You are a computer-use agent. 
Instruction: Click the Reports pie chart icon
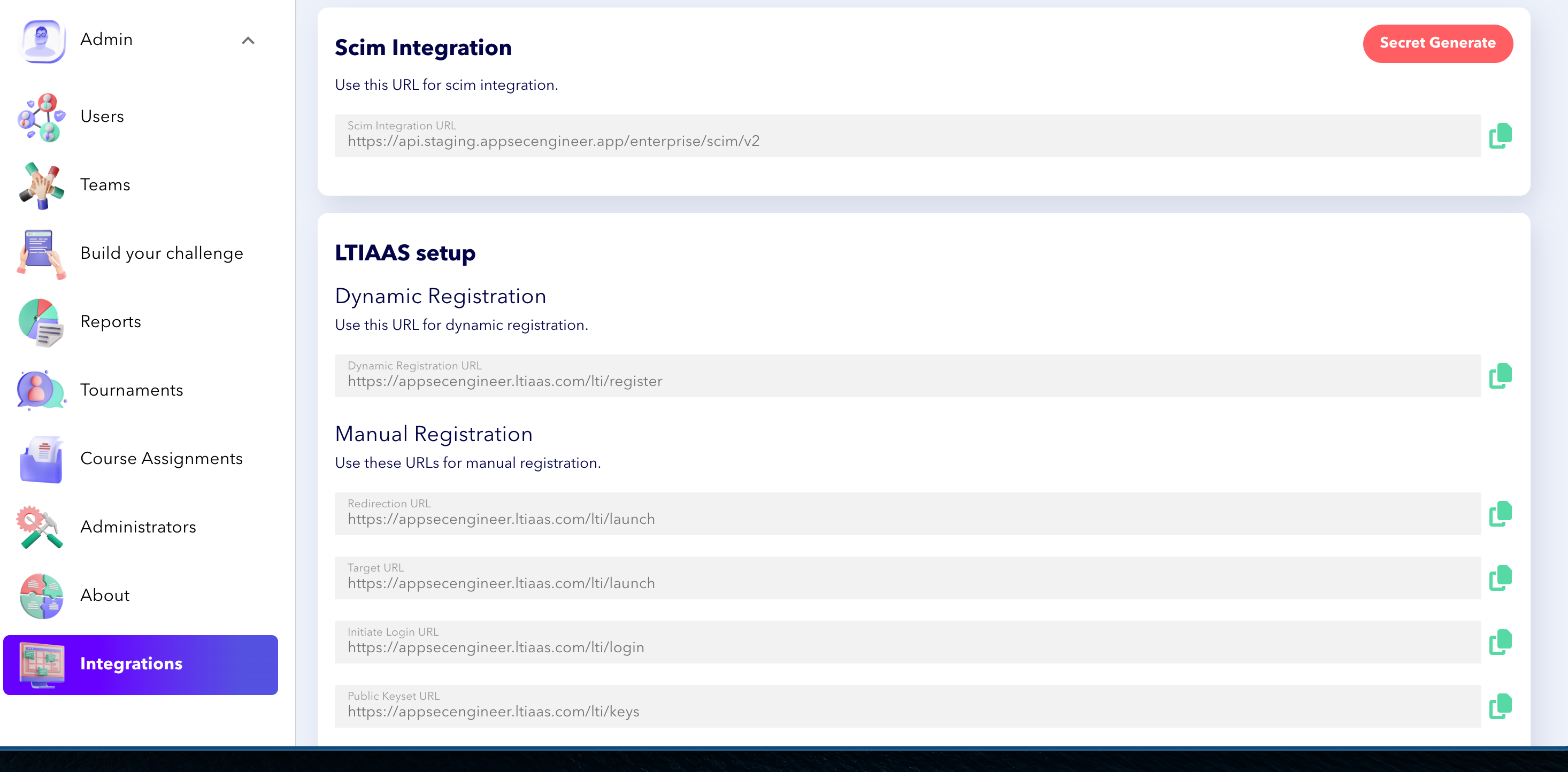coord(41,322)
